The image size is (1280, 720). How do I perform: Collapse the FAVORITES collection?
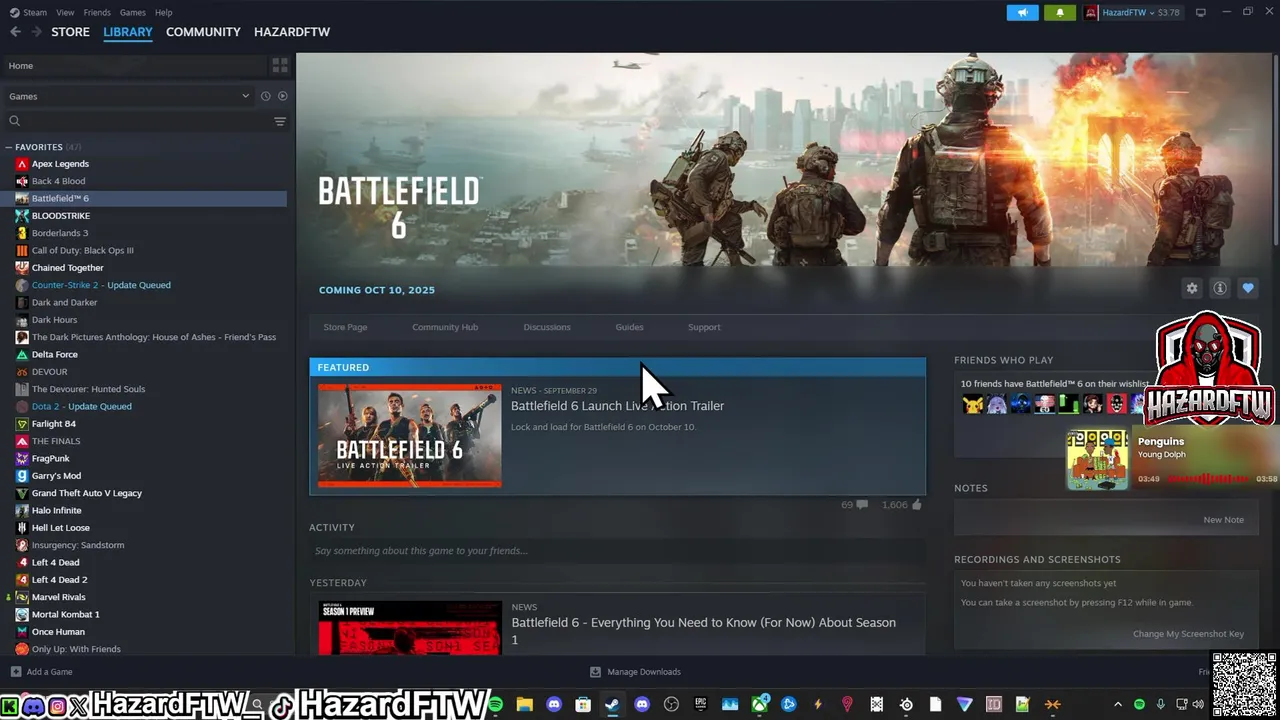[9, 147]
